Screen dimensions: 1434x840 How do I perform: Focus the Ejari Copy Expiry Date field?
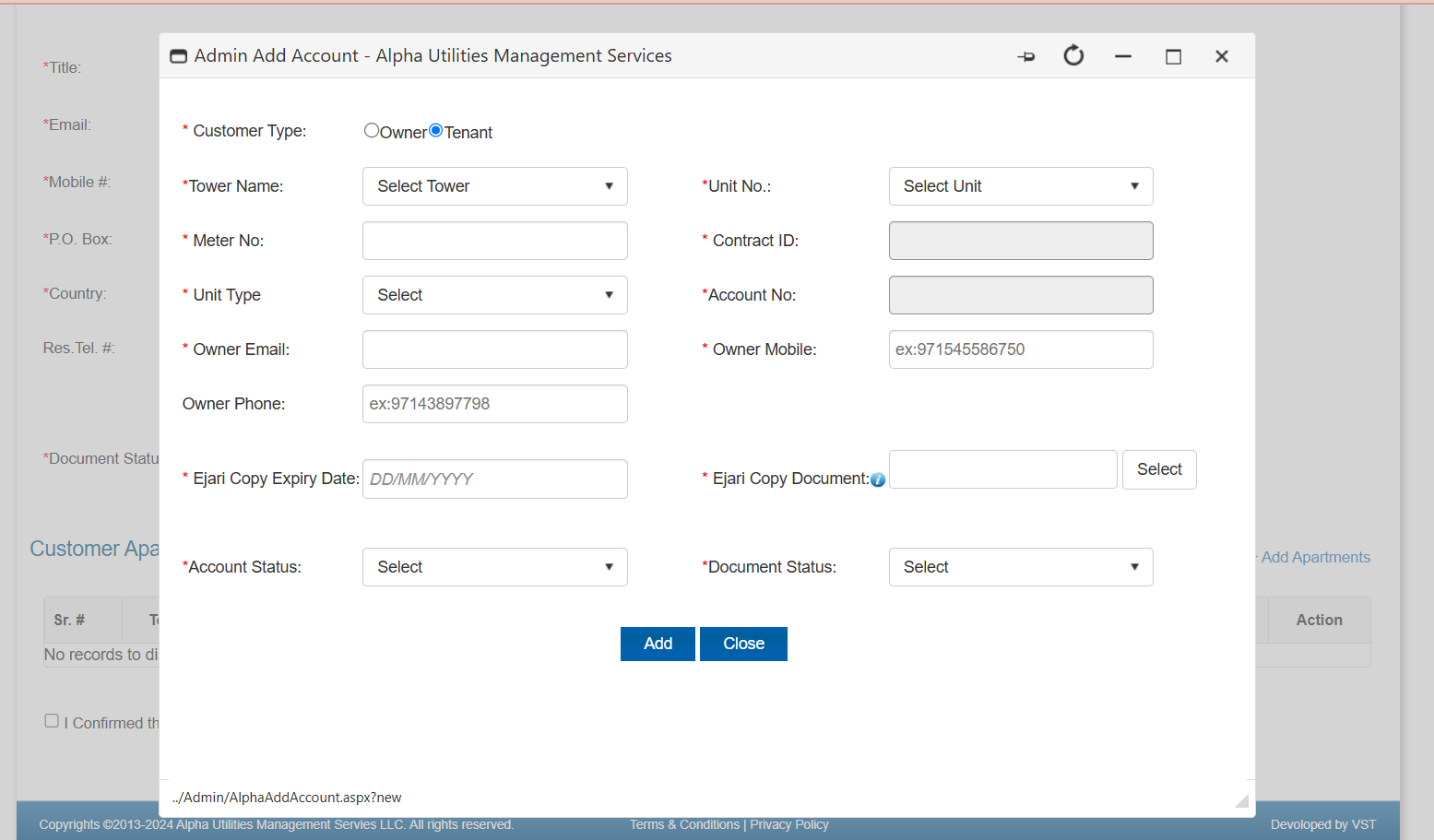(x=494, y=479)
